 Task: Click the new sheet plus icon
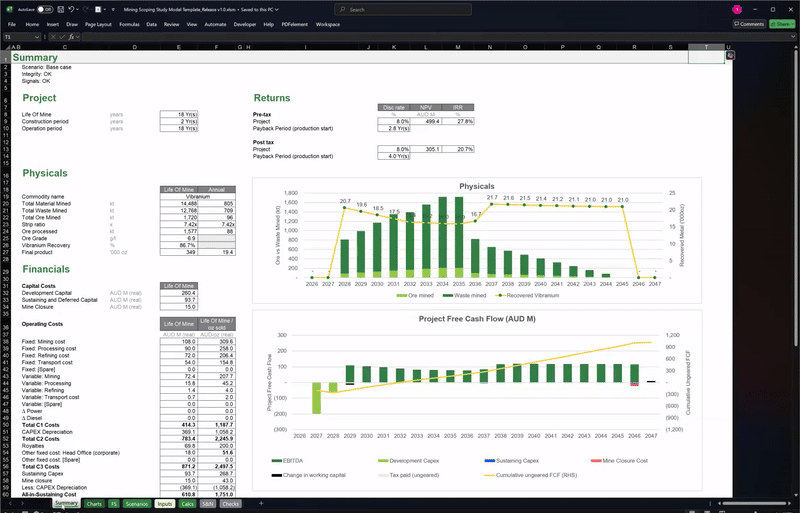tap(261, 503)
